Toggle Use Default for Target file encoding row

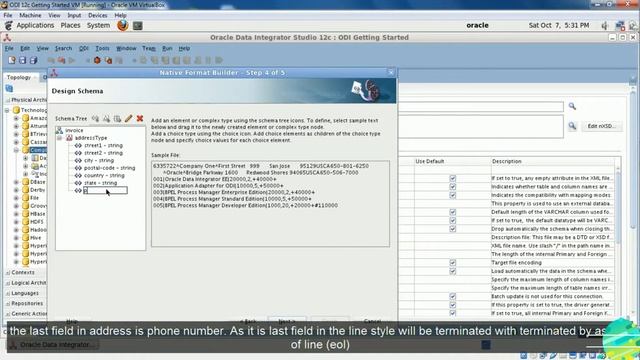pos(453,262)
